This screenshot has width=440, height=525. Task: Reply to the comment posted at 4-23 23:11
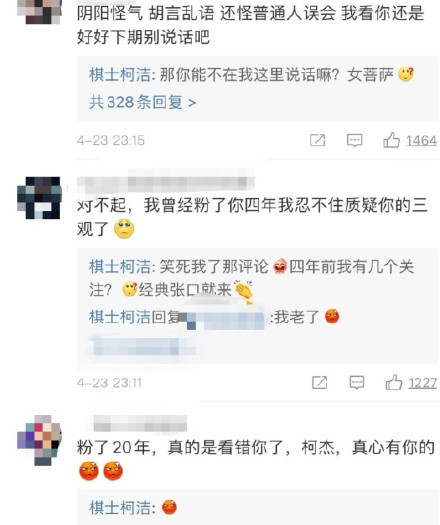coord(357,382)
